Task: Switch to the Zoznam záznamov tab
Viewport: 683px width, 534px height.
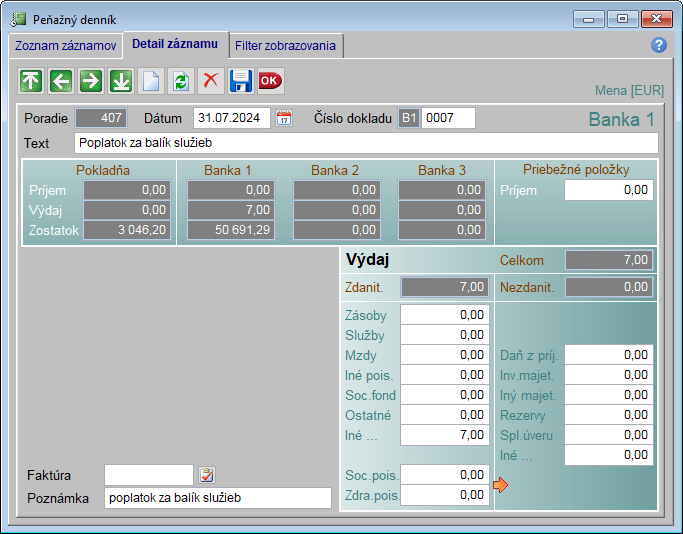Action: pos(66,46)
